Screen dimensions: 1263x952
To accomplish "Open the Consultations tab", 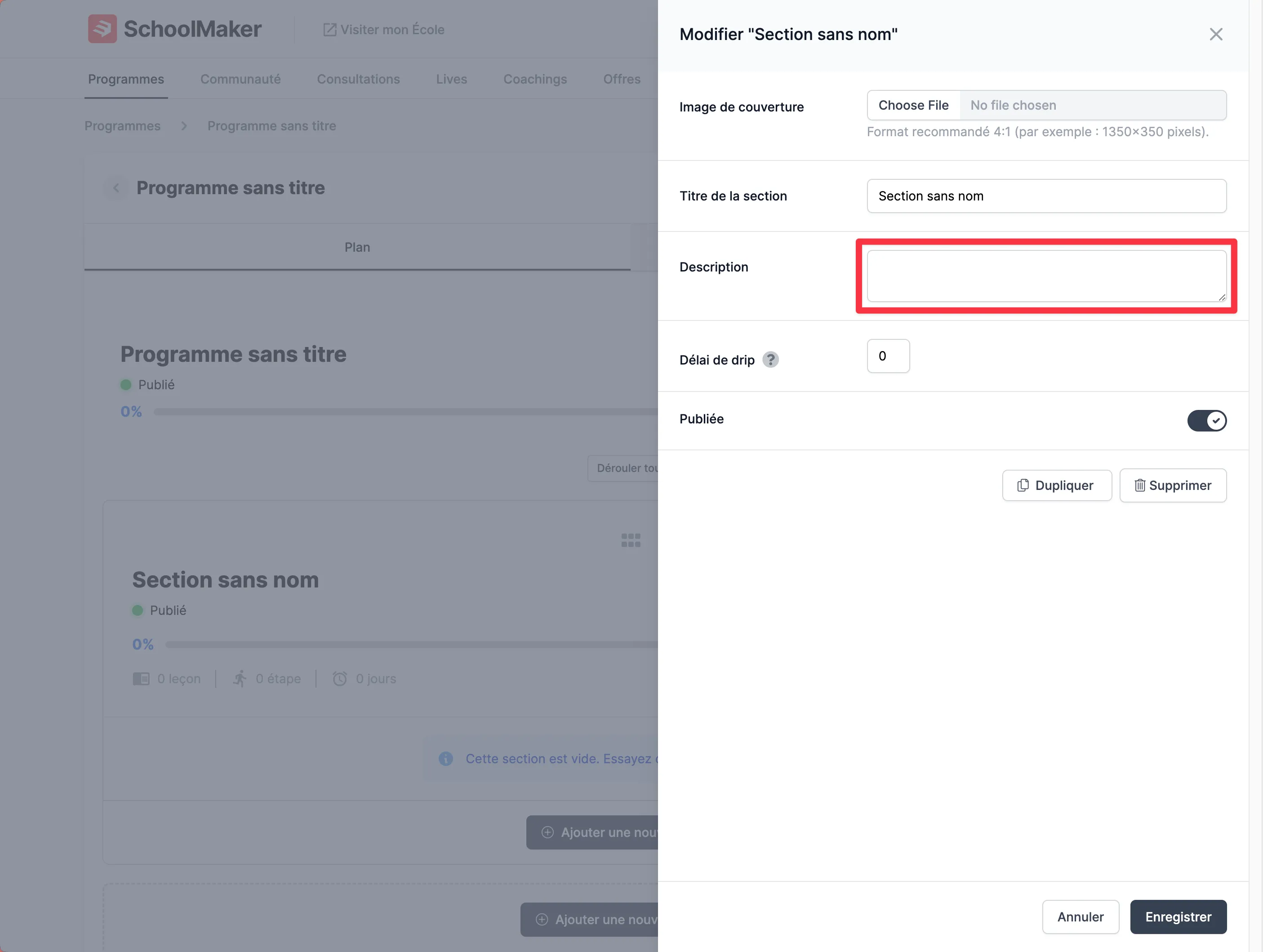I will pyautogui.click(x=358, y=79).
